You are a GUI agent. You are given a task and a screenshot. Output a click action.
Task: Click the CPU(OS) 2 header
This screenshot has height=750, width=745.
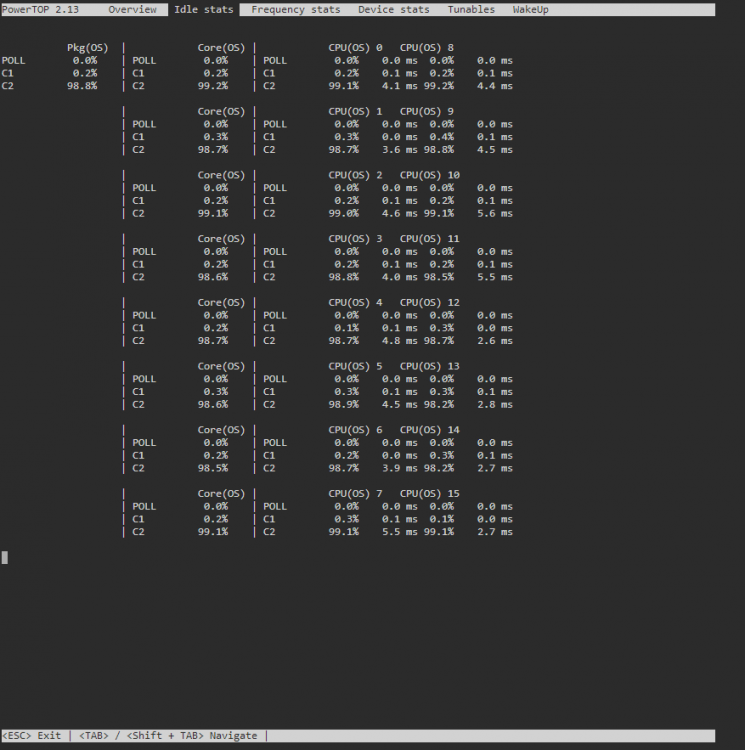pos(355,175)
